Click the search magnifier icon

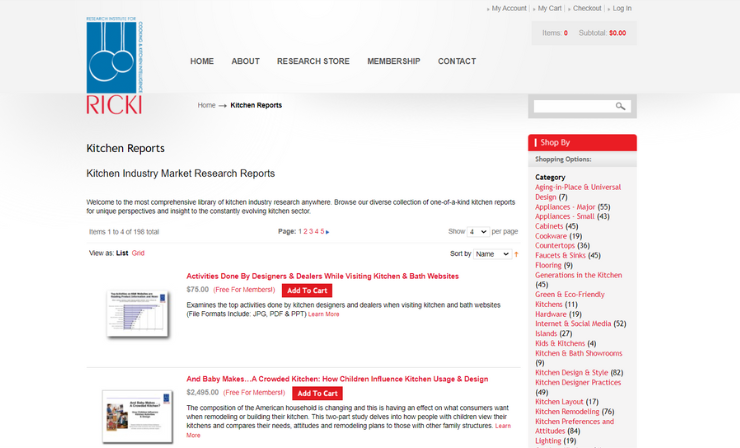click(620, 106)
